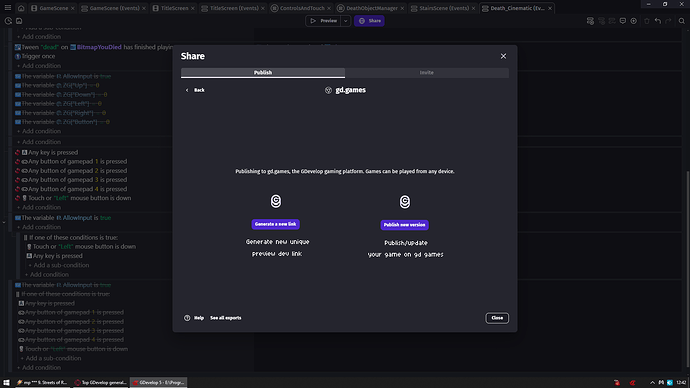Viewport: 690px width, 388px height.
Task: Collapse the event using left margin chevron
Action: pos(4,222)
